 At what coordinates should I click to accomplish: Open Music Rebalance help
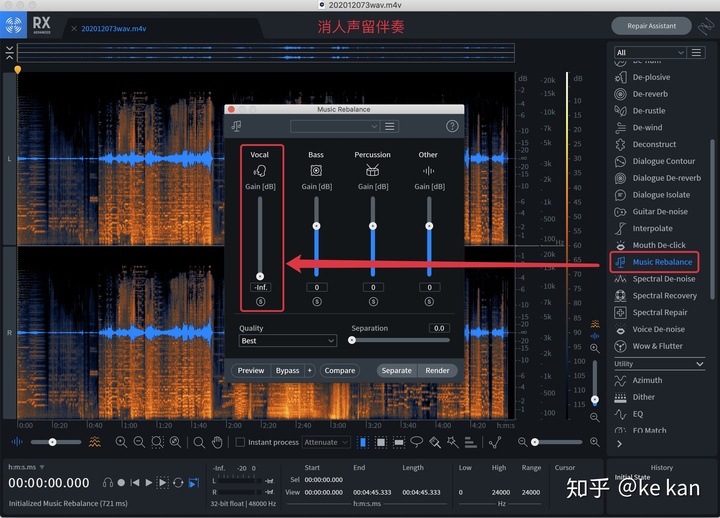click(x=452, y=126)
